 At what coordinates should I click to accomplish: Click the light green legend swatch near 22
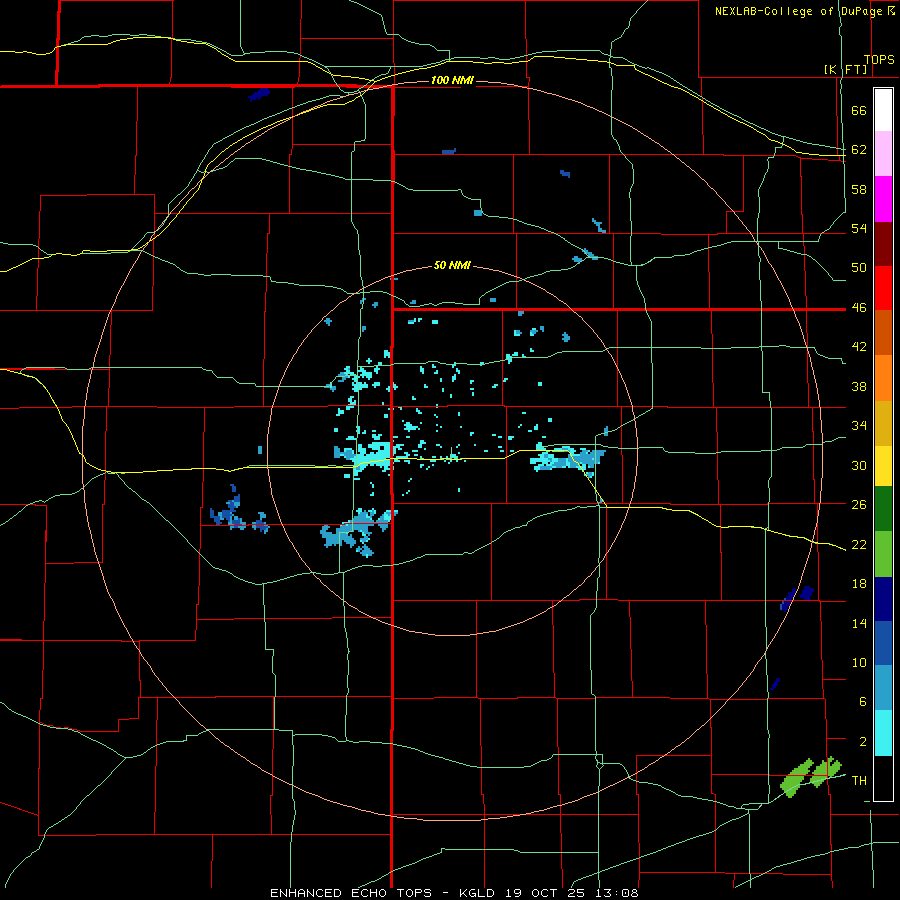[x=883, y=554]
